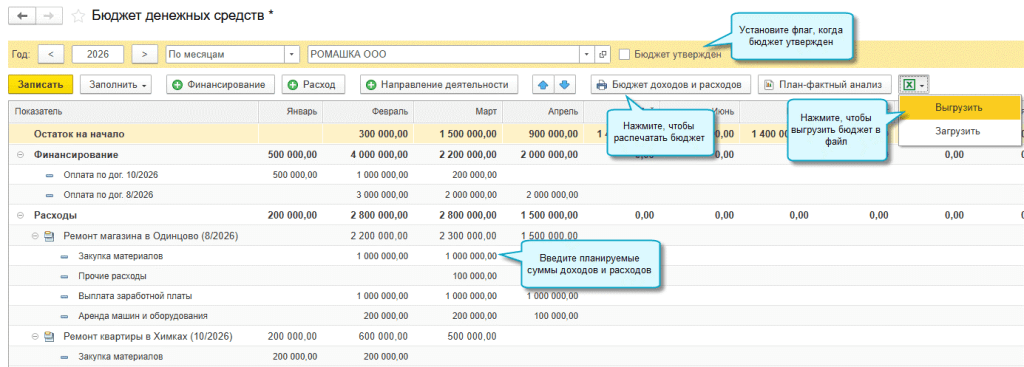Add a Направление деятельности row
Viewport: 1024px width, 367px height.
(439, 84)
